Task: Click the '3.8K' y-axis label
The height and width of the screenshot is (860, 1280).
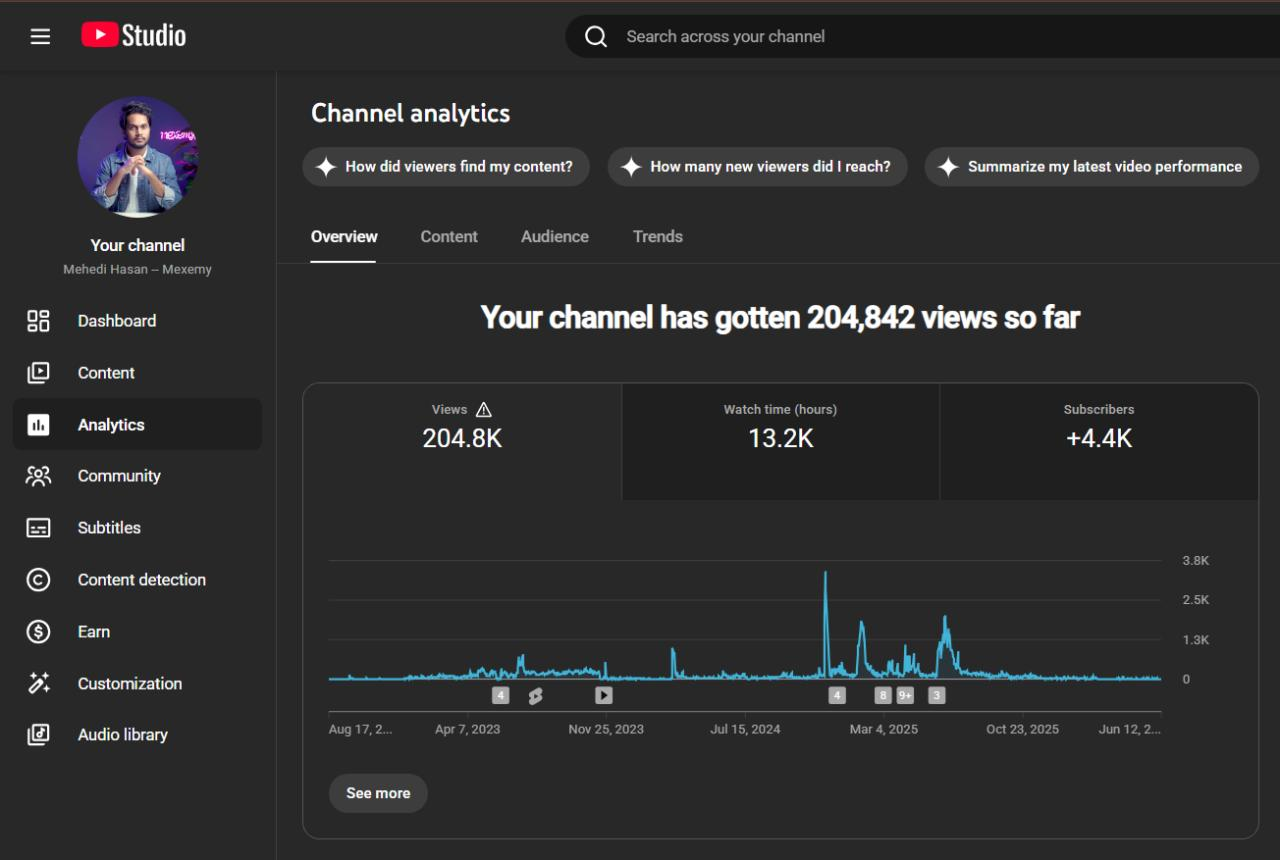Action: (x=1196, y=561)
